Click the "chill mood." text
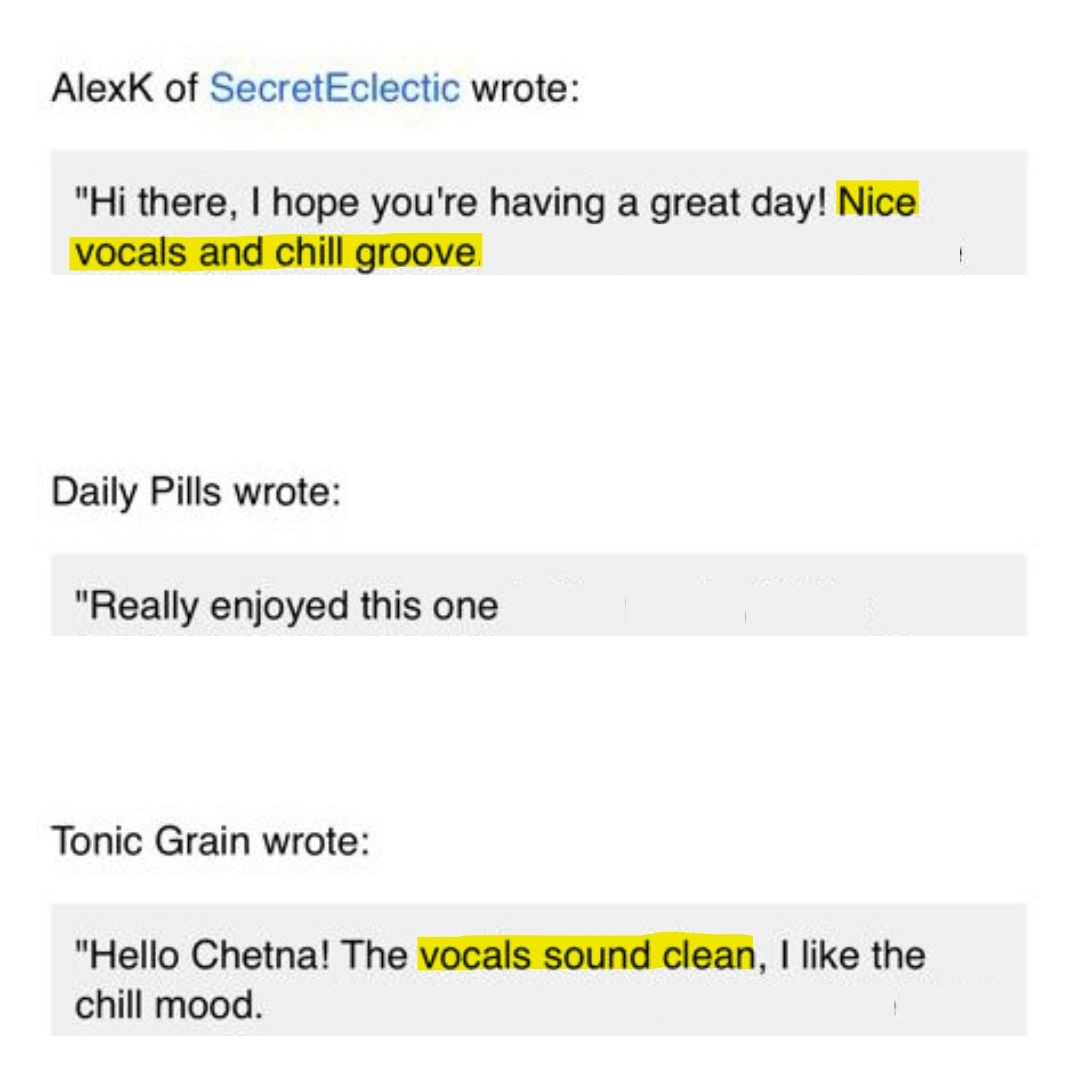Viewport: 1080px width, 1080px height. [169, 1005]
